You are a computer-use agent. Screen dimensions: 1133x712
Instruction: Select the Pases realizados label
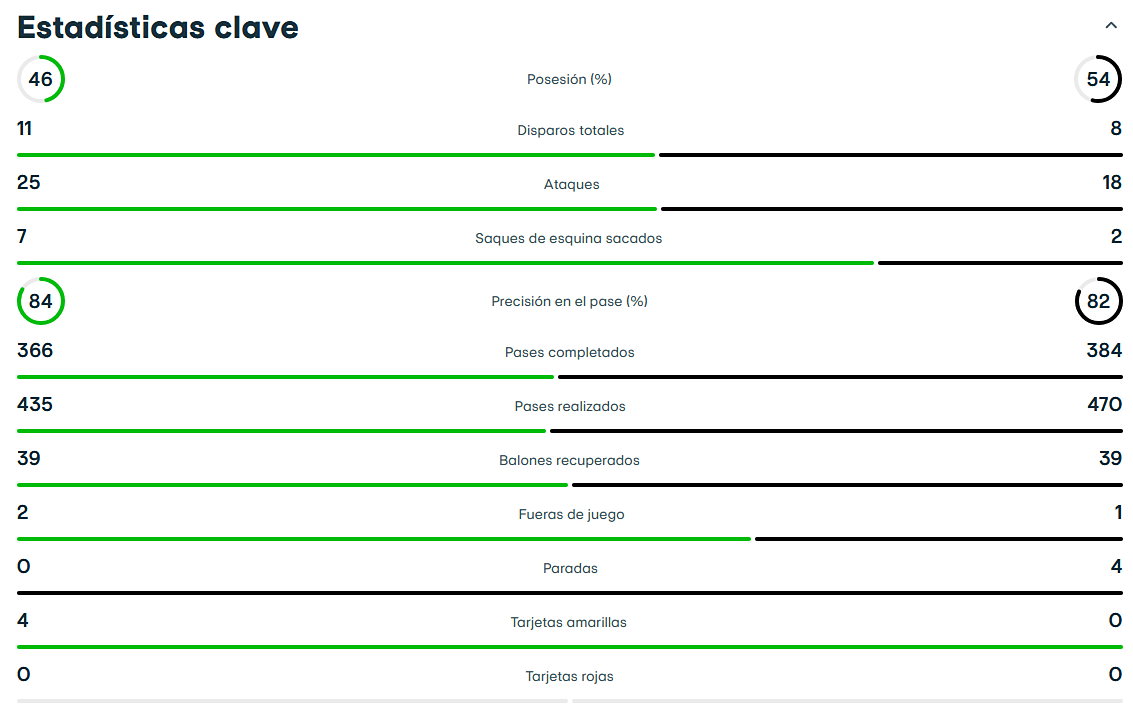[569, 406]
